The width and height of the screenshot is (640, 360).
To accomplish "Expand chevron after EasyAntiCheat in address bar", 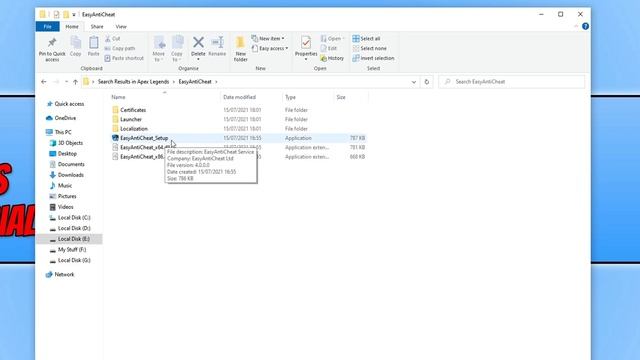I will pos(216,82).
